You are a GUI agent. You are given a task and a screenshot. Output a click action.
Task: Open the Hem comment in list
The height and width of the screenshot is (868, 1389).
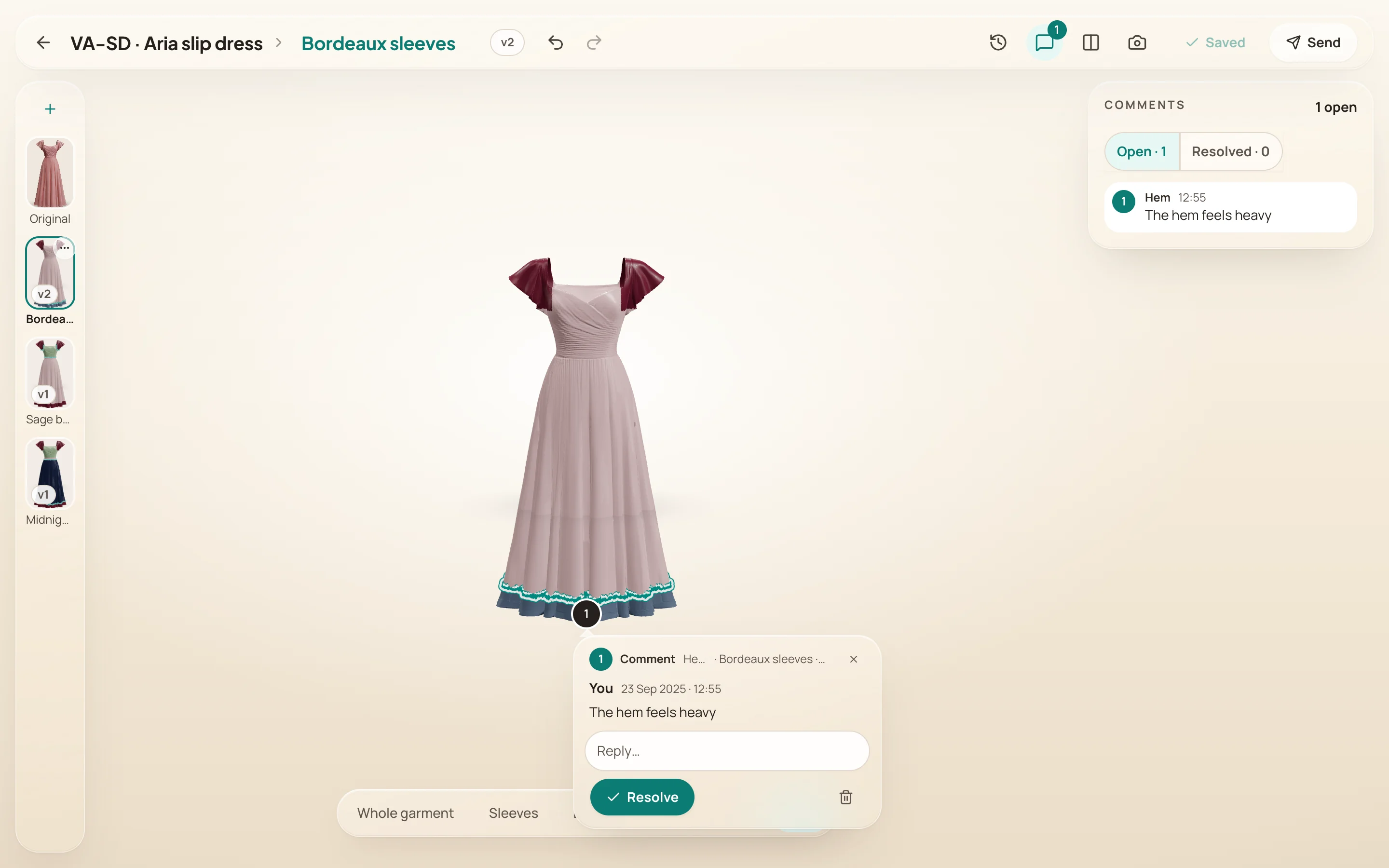click(x=1230, y=207)
